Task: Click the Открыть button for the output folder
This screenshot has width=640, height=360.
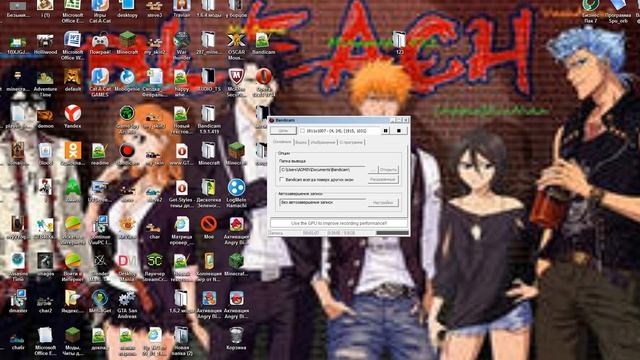Action: tap(388, 169)
